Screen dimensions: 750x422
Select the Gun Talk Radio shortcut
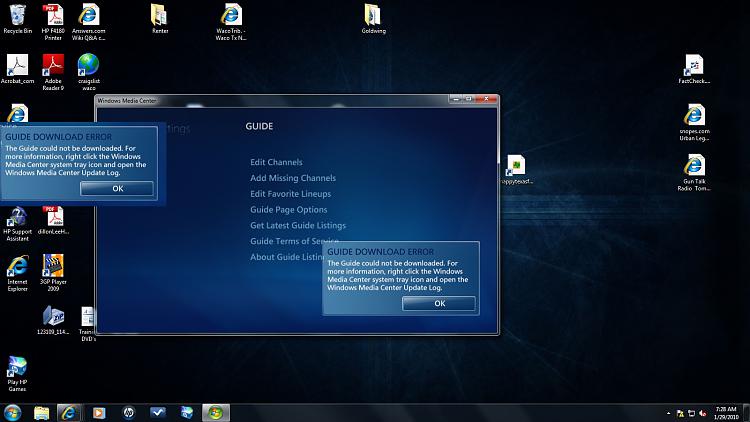point(694,172)
